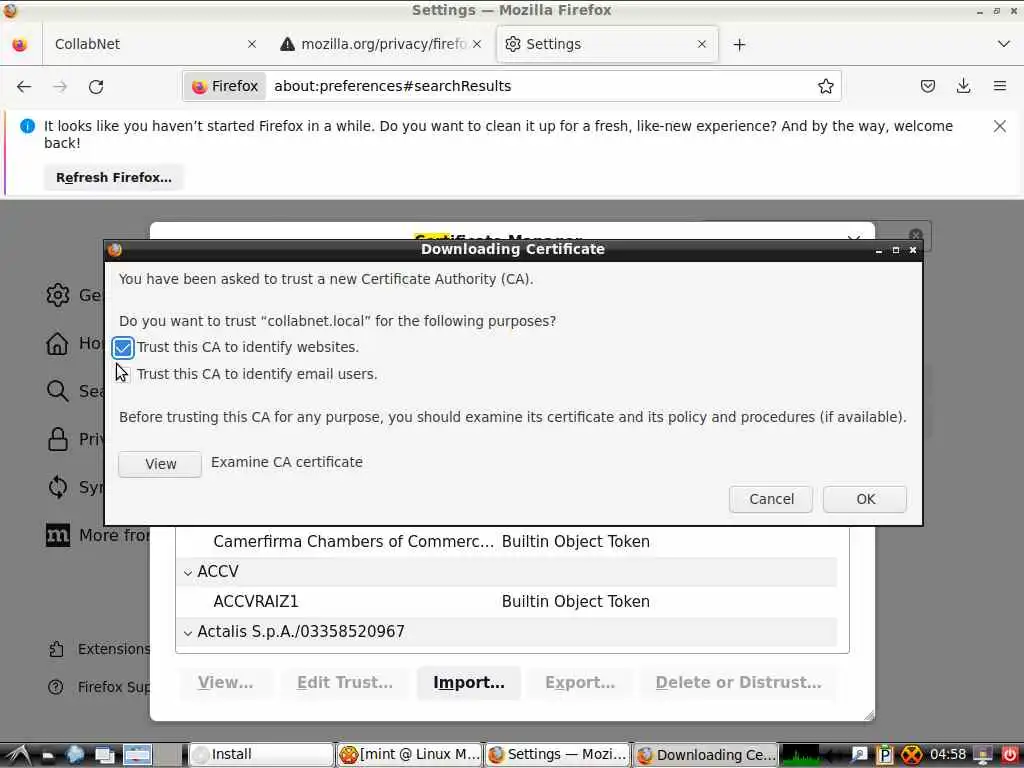Collapse the Actalis S.p.A. certificate group

[x=188, y=633]
